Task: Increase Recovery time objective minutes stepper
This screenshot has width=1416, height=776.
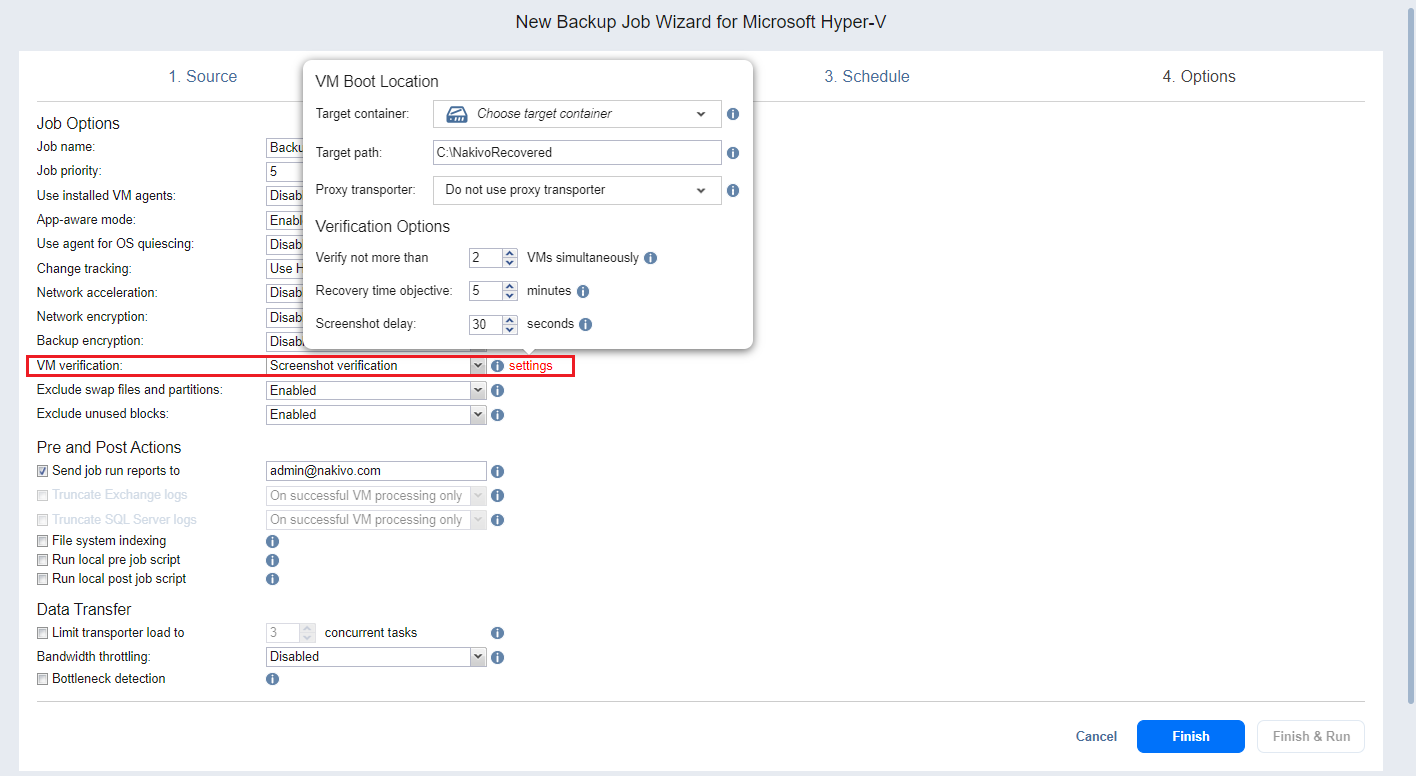Action: click(x=510, y=286)
